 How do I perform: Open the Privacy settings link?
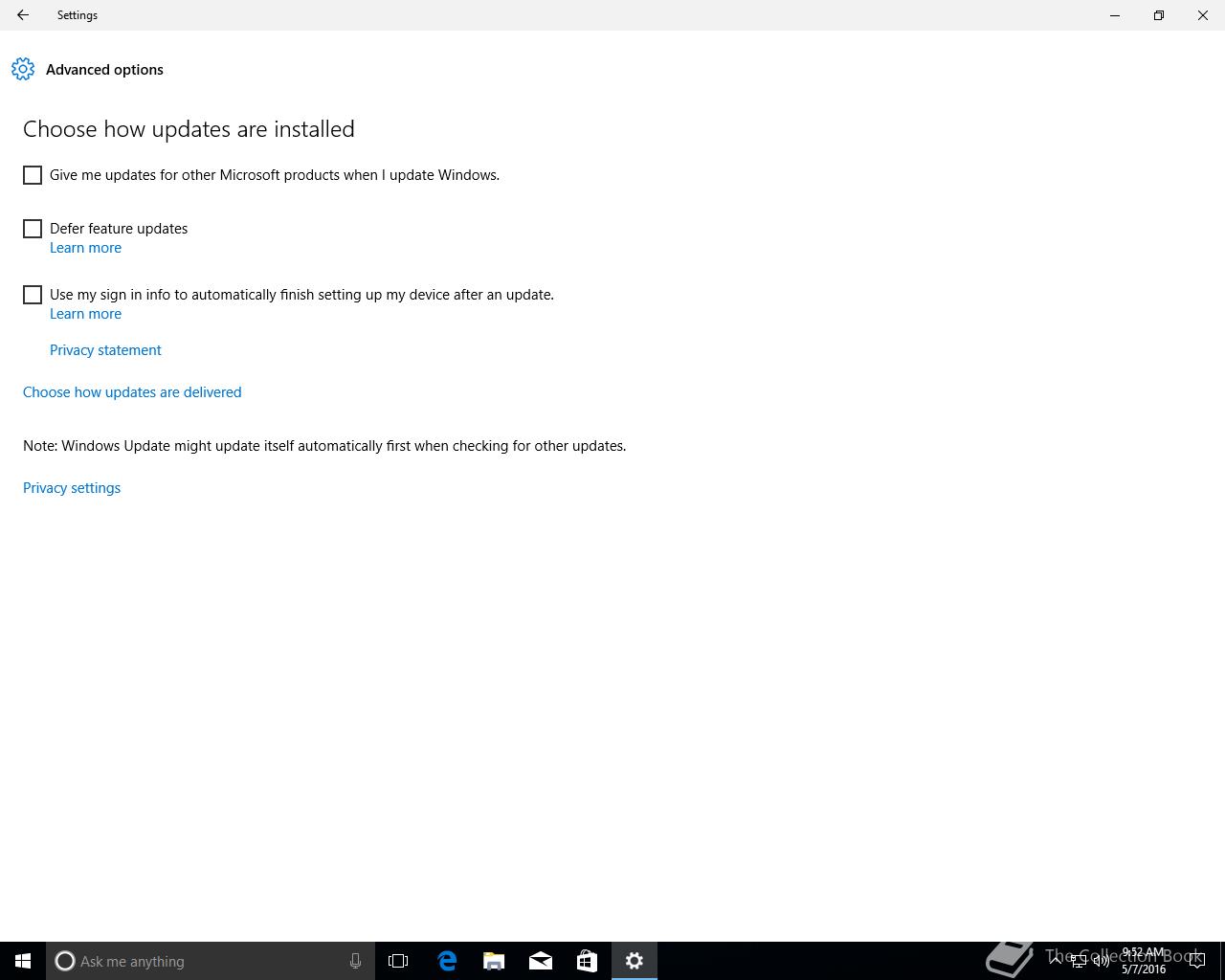point(72,488)
